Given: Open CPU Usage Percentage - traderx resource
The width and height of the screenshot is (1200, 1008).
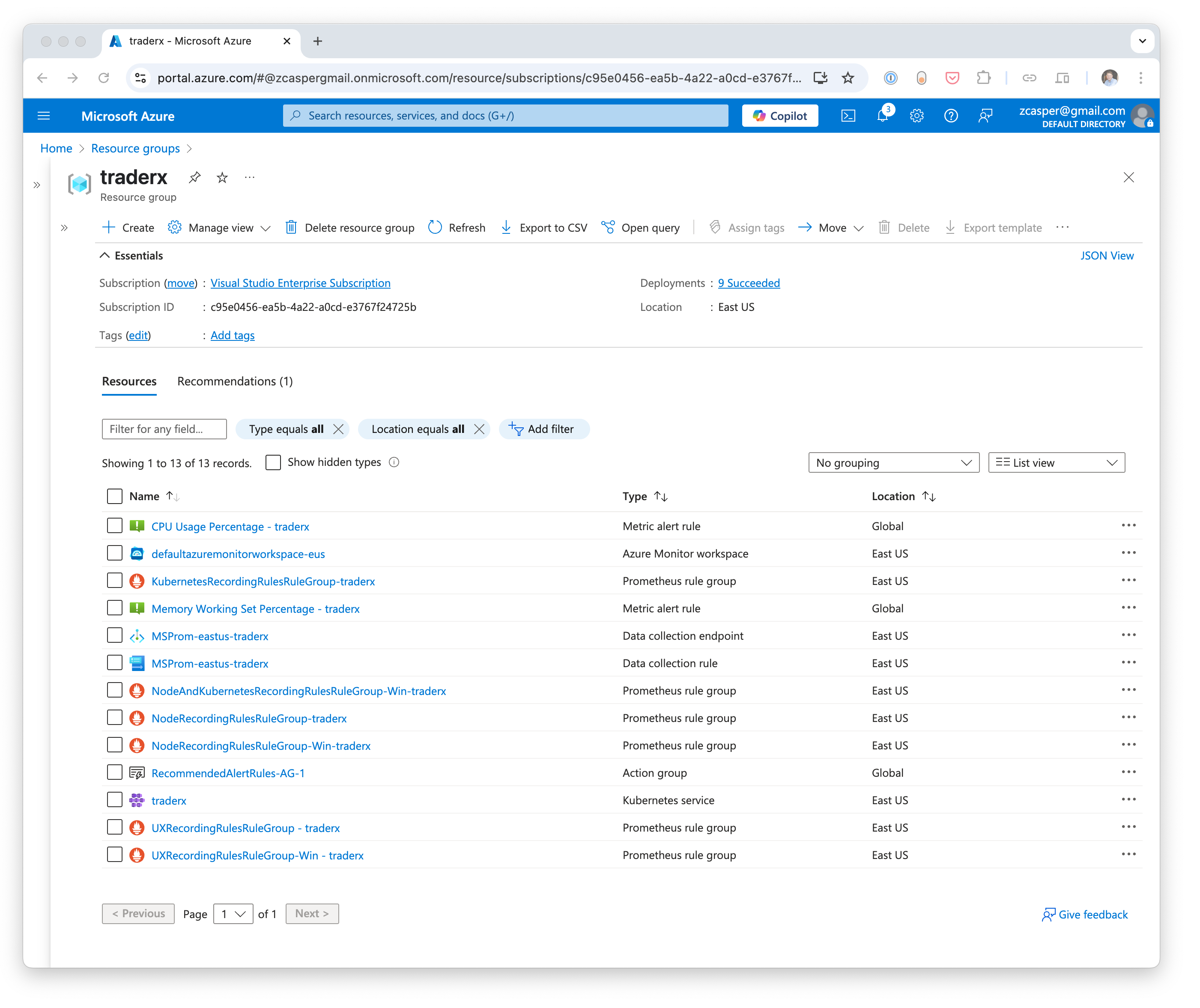Looking at the screenshot, I should point(230,527).
